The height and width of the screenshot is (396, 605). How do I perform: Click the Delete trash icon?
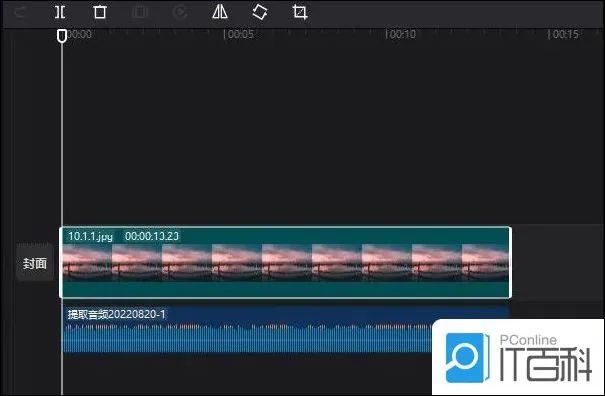click(100, 12)
